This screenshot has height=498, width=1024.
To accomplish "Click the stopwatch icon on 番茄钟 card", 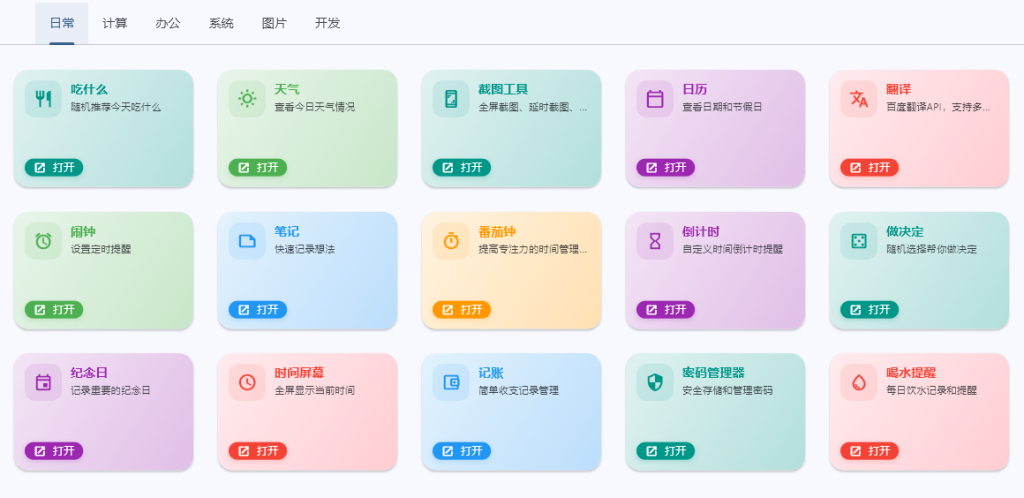I will pyautogui.click(x=451, y=241).
